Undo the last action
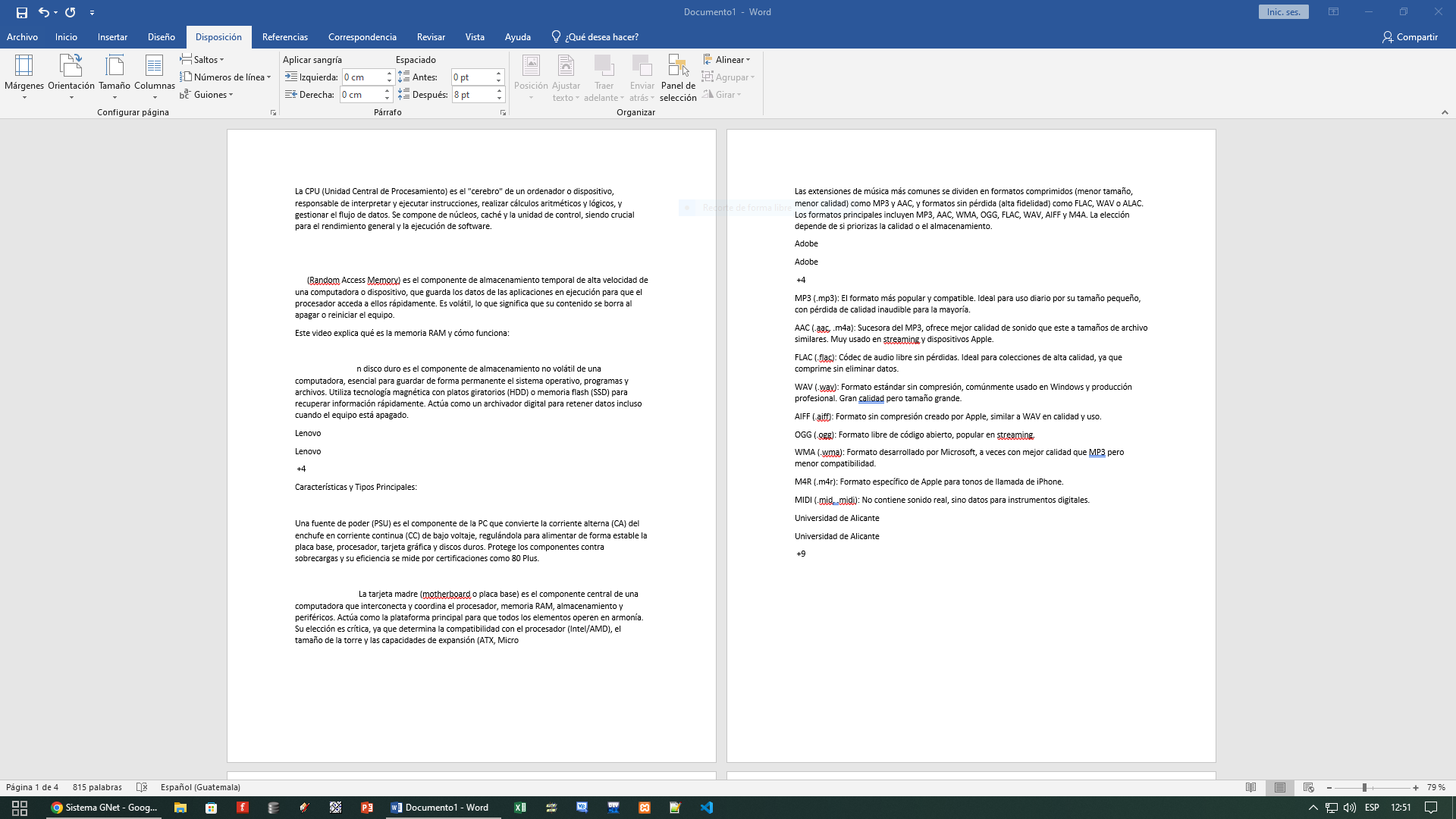Image resolution: width=1456 pixels, height=819 pixels. click(43, 12)
